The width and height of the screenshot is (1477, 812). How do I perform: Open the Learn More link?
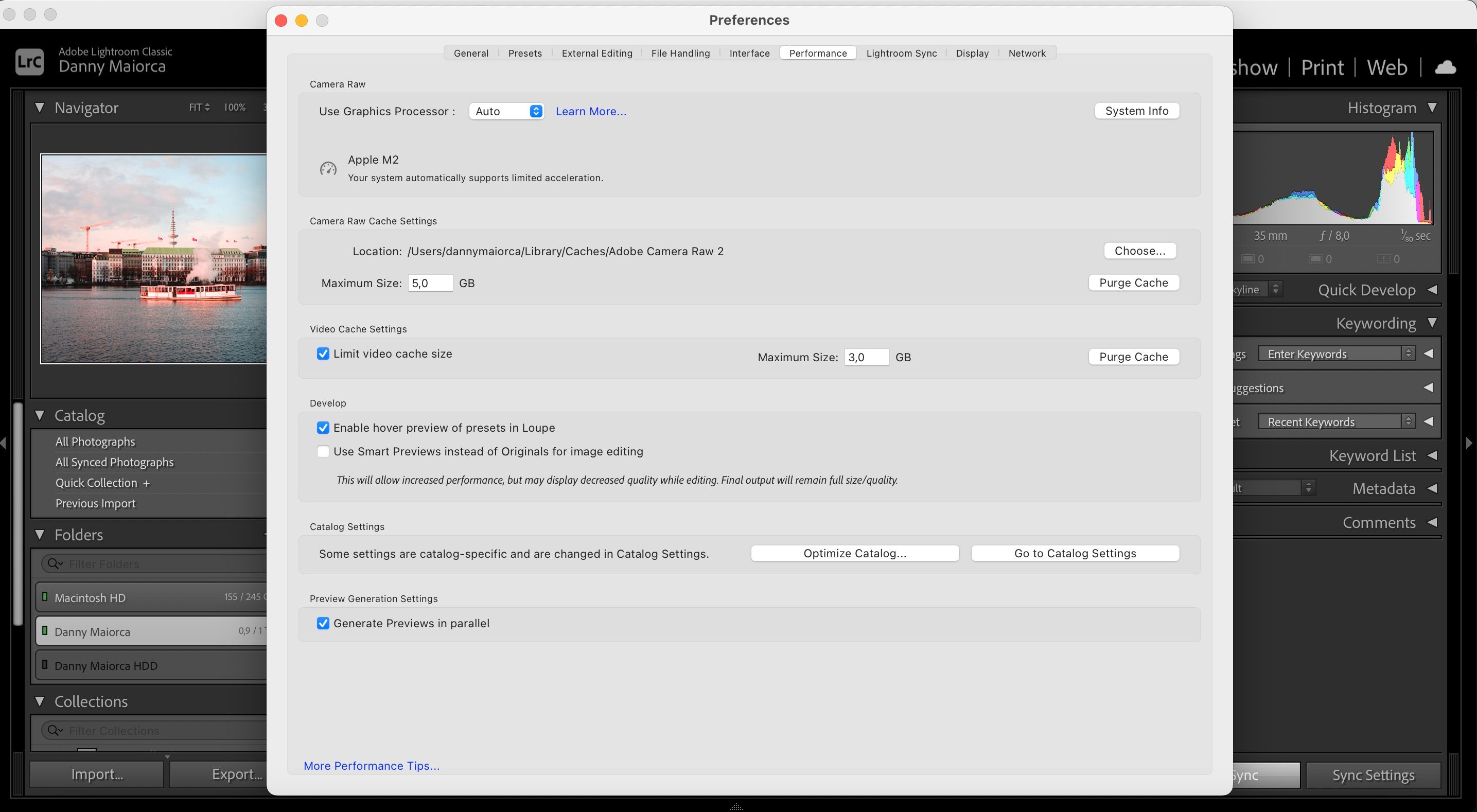(591, 111)
